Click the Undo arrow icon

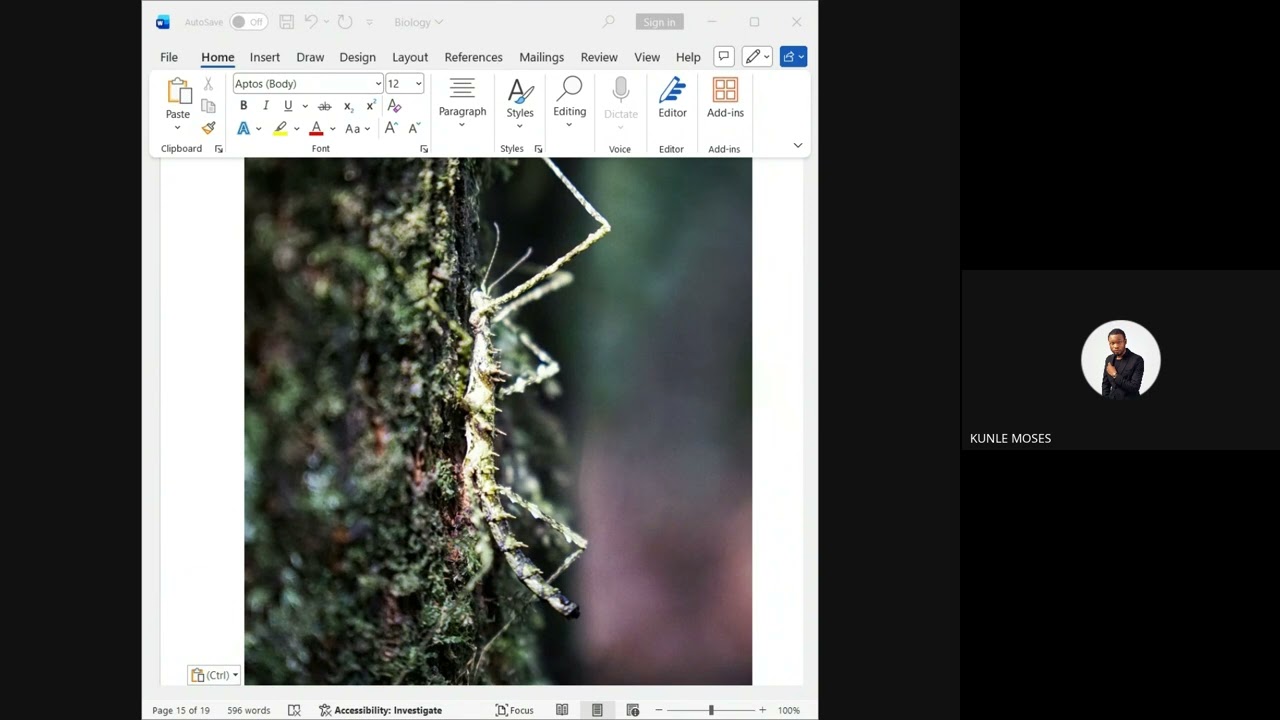click(311, 22)
